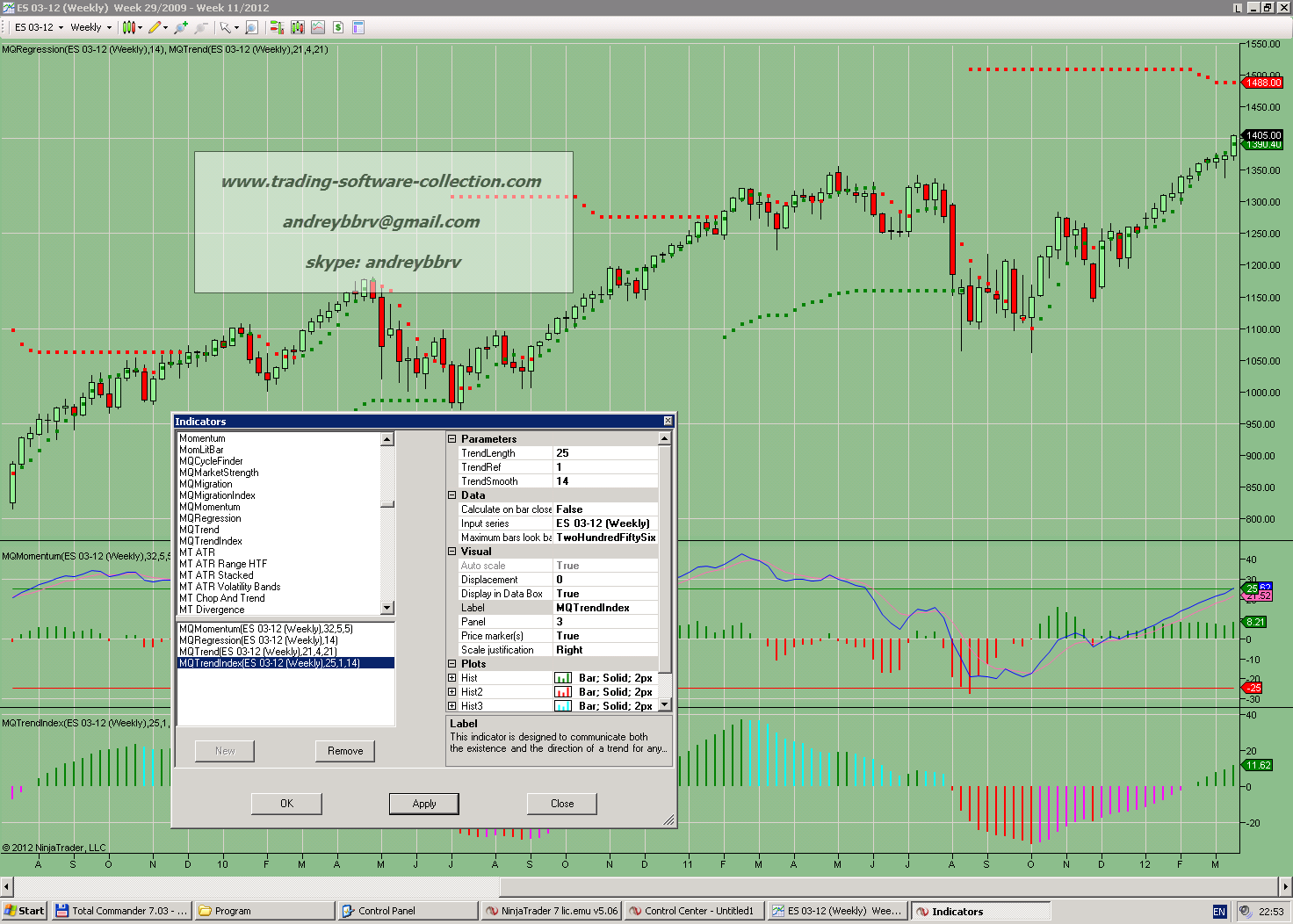Select MQMomentum in the applied indicators list
Image resolution: width=1293 pixels, height=924 pixels.
(x=265, y=629)
